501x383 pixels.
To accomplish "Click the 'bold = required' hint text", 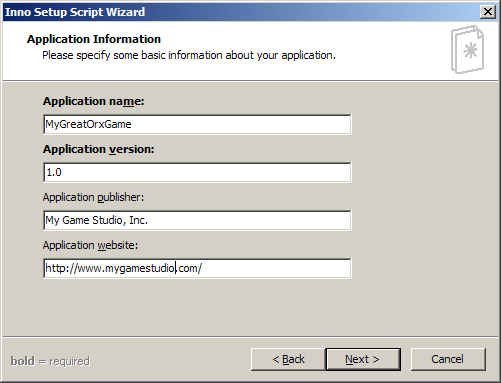I will pyautogui.click(x=50, y=361).
